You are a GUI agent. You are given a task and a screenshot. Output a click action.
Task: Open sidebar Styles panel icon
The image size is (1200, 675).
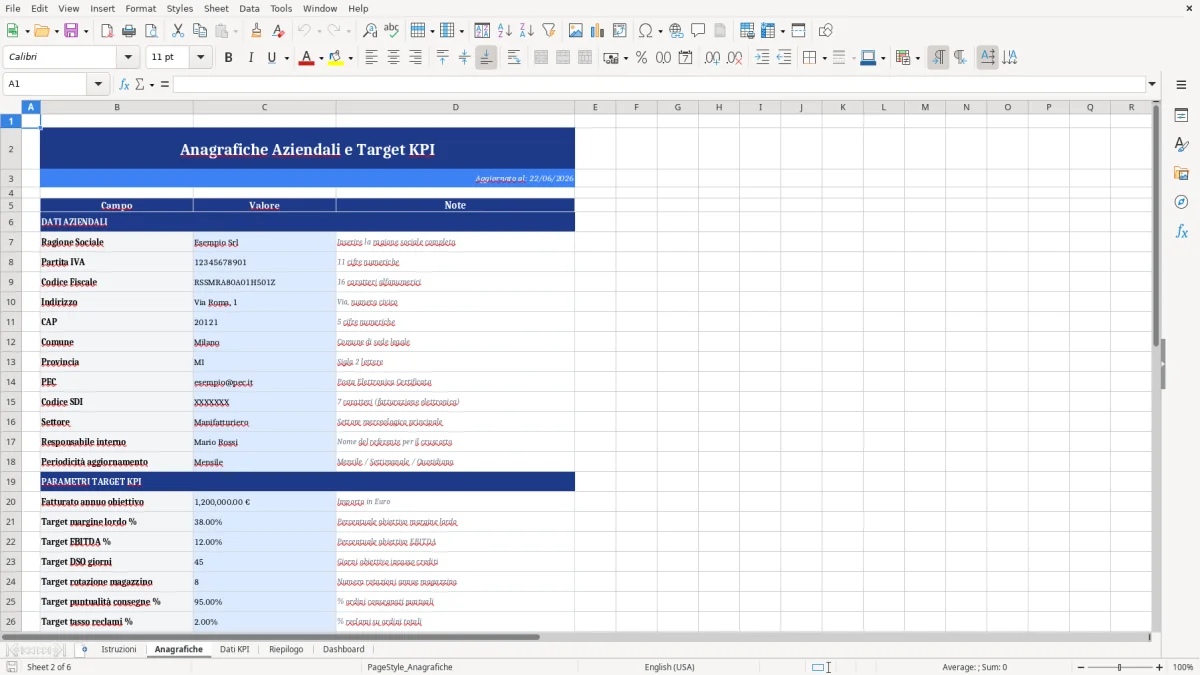click(x=1181, y=145)
